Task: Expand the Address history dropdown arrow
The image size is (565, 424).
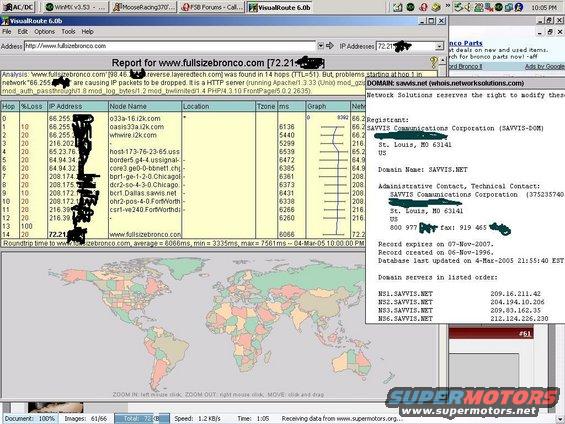Action: (320, 46)
